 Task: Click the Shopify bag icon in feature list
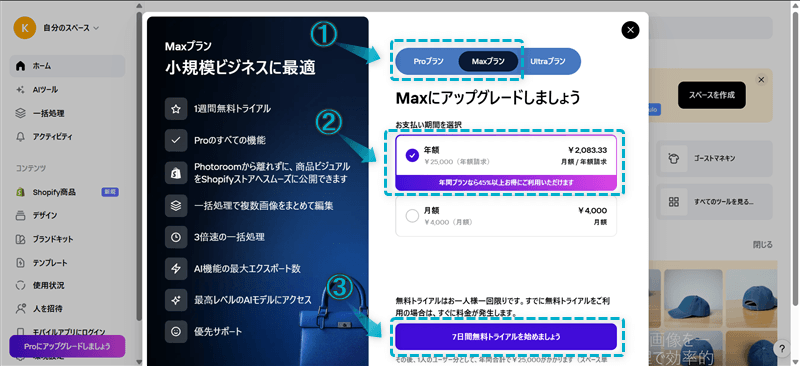tap(176, 173)
